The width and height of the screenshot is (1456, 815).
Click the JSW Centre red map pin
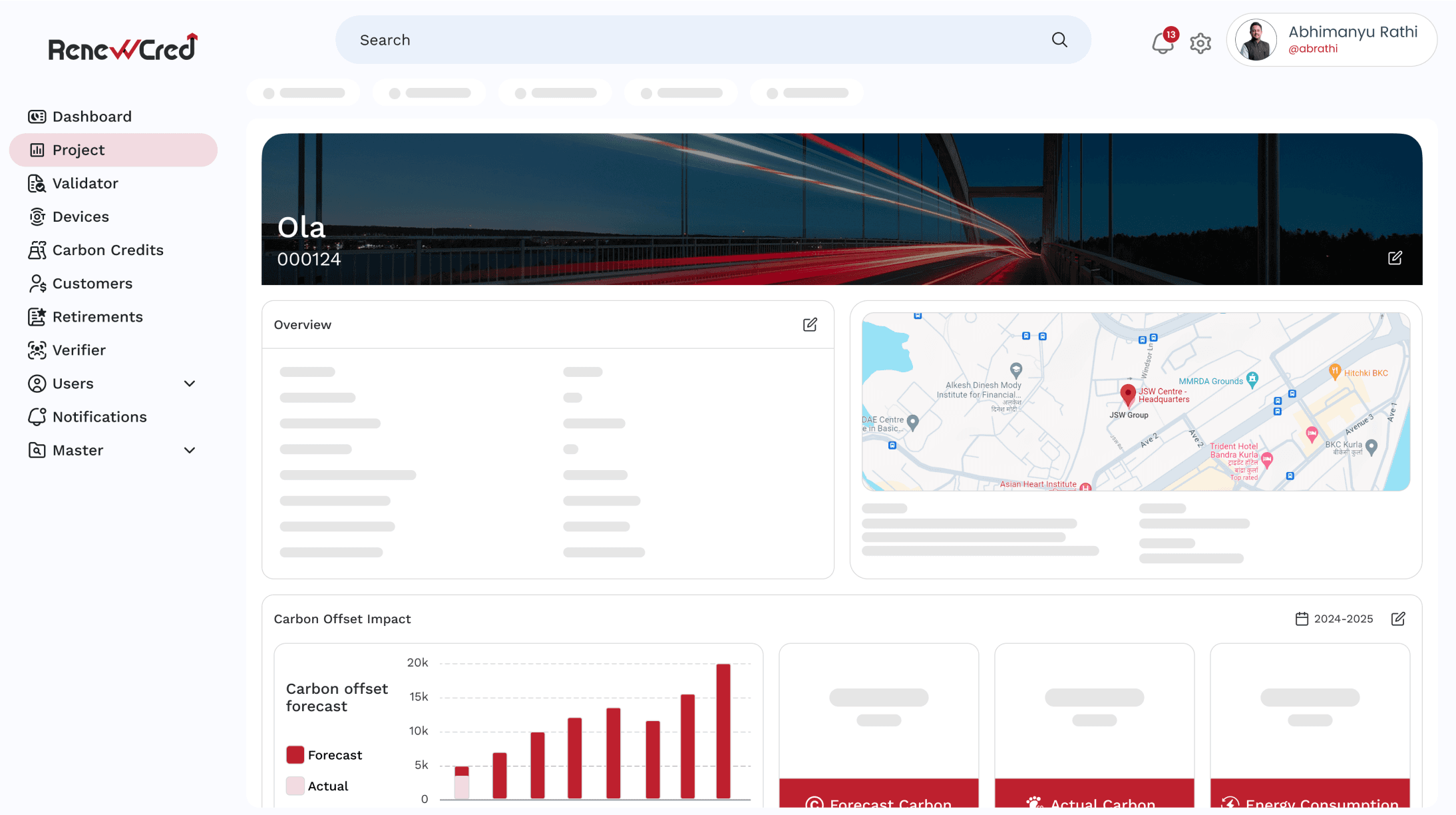coord(1127,394)
